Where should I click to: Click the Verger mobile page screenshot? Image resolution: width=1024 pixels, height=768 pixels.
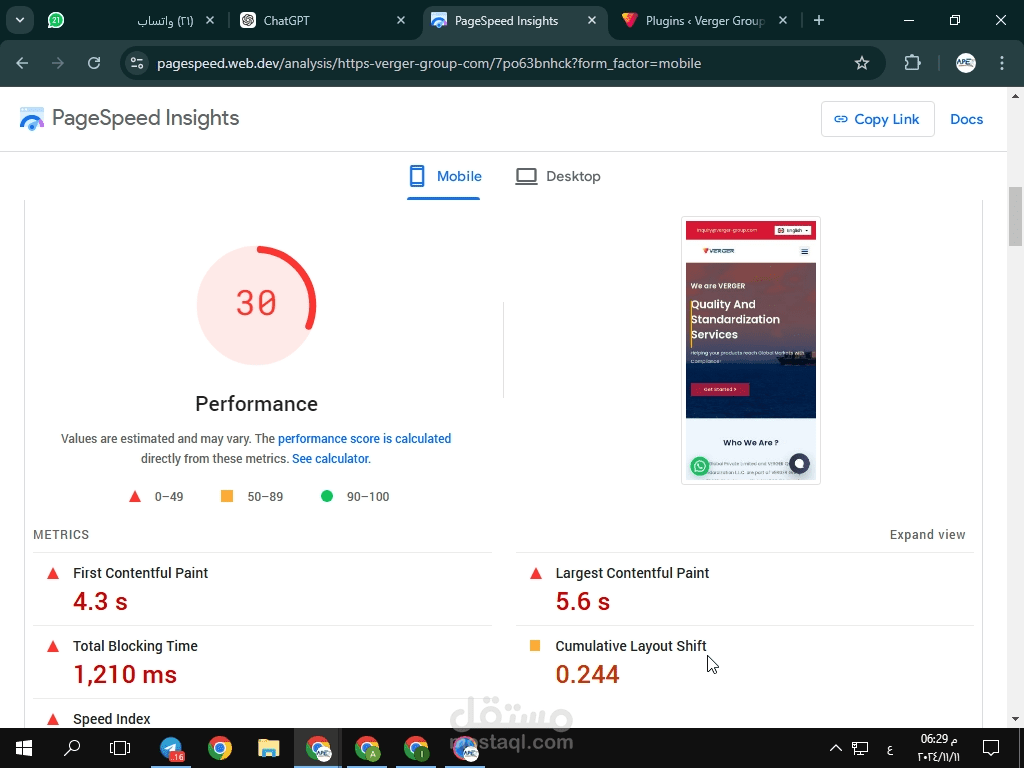(750, 350)
